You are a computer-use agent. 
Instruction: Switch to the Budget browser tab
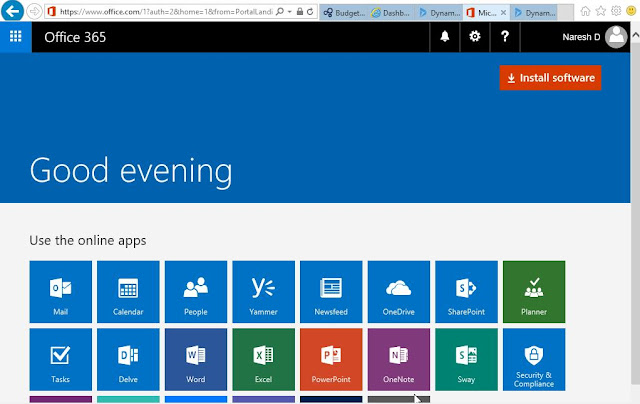point(344,13)
